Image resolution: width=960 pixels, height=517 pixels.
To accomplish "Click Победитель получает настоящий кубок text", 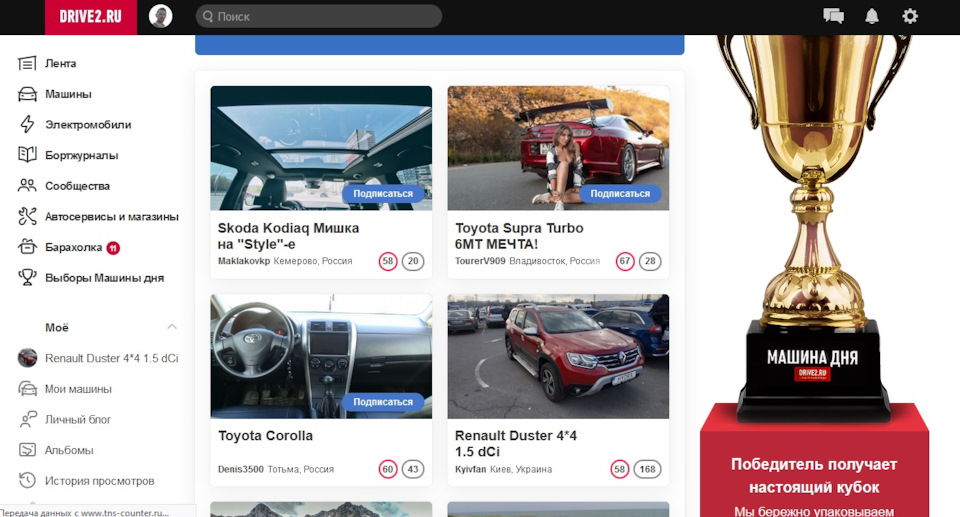I will pyautogui.click(x=814, y=476).
